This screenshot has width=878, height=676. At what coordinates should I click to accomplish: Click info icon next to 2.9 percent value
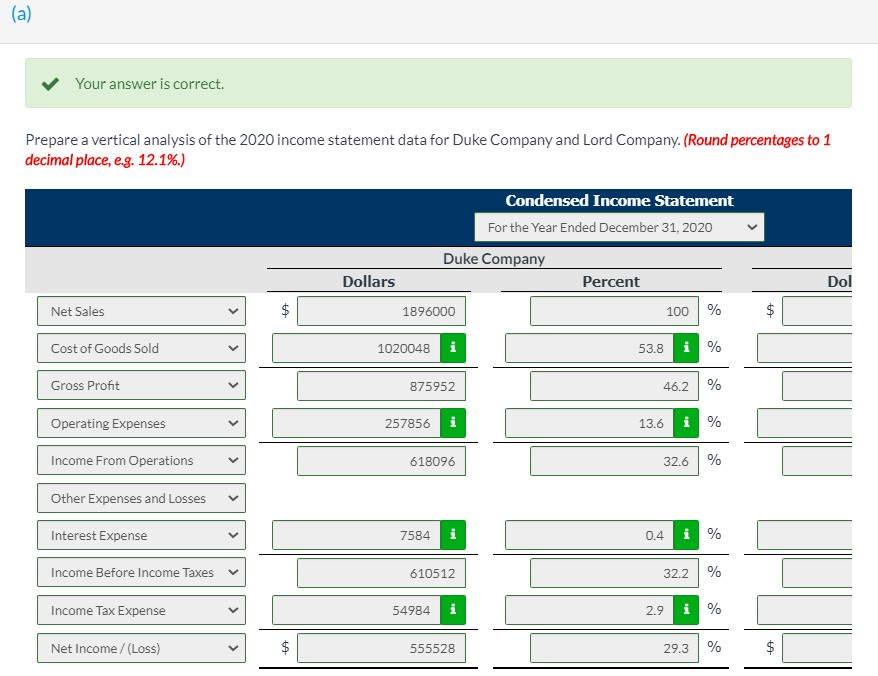click(685, 610)
